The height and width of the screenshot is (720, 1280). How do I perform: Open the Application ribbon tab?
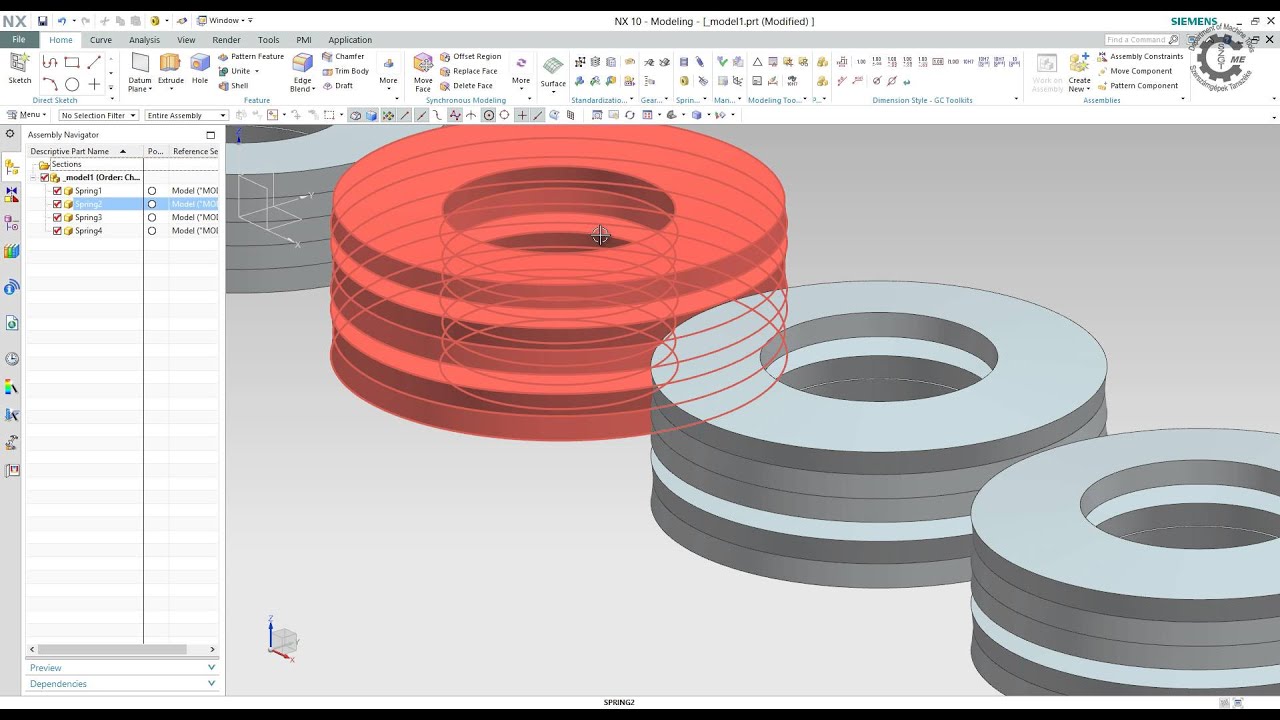tap(350, 40)
